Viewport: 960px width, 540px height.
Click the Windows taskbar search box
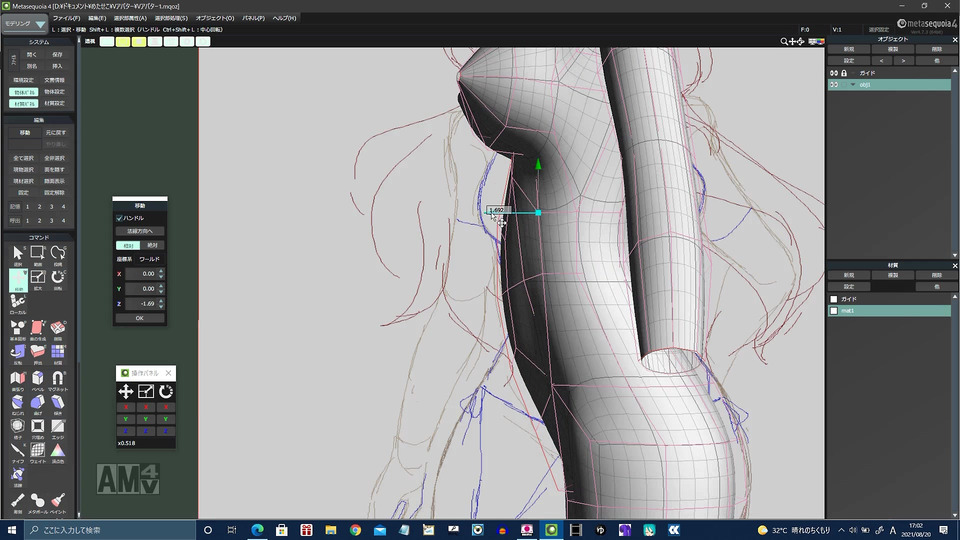[100, 529]
